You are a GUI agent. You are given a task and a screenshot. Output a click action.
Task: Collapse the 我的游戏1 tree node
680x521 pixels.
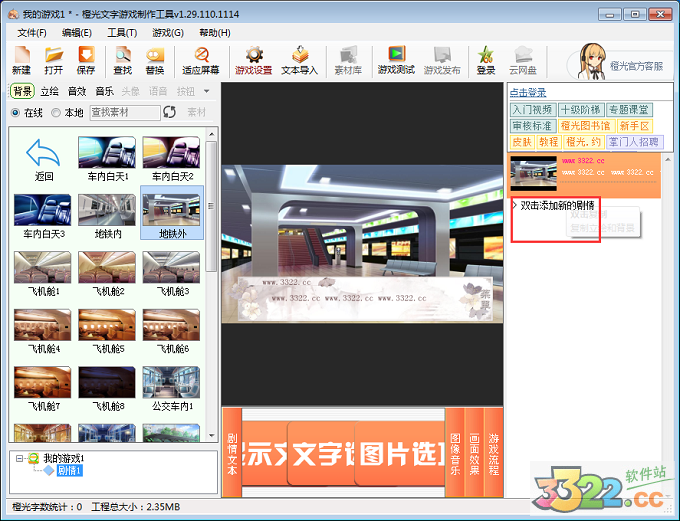click(19, 458)
